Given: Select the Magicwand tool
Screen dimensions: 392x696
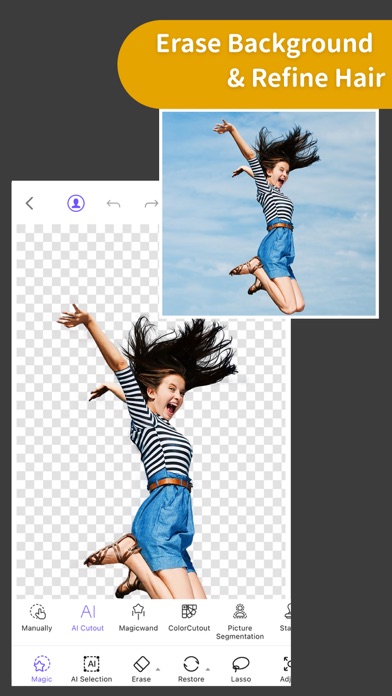Looking at the screenshot, I should [x=138, y=617].
